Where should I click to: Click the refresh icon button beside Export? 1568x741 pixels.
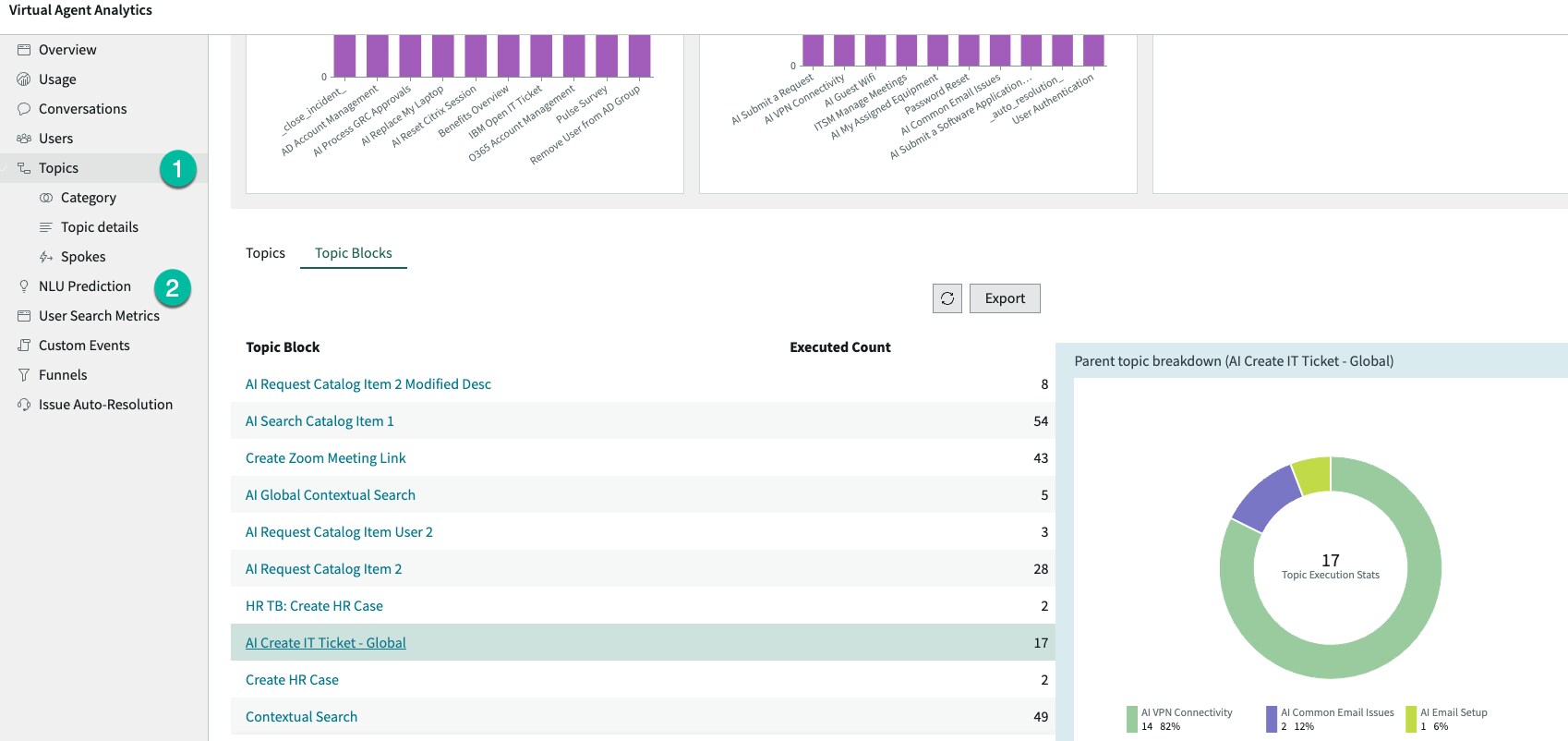coord(947,298)
